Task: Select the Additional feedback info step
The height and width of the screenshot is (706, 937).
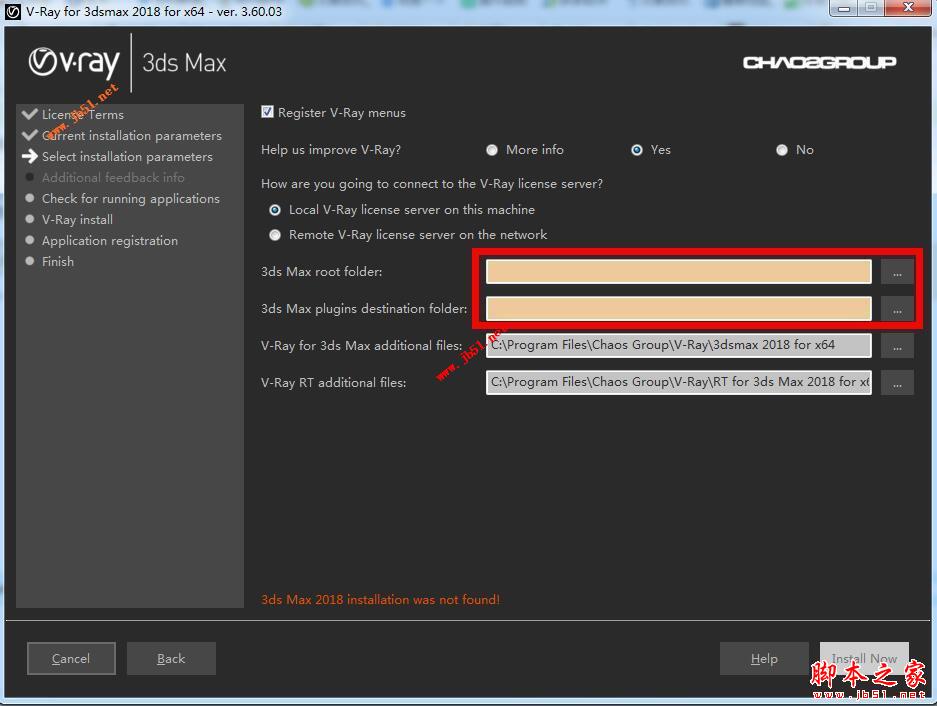Action: click(x=113, y=178)
